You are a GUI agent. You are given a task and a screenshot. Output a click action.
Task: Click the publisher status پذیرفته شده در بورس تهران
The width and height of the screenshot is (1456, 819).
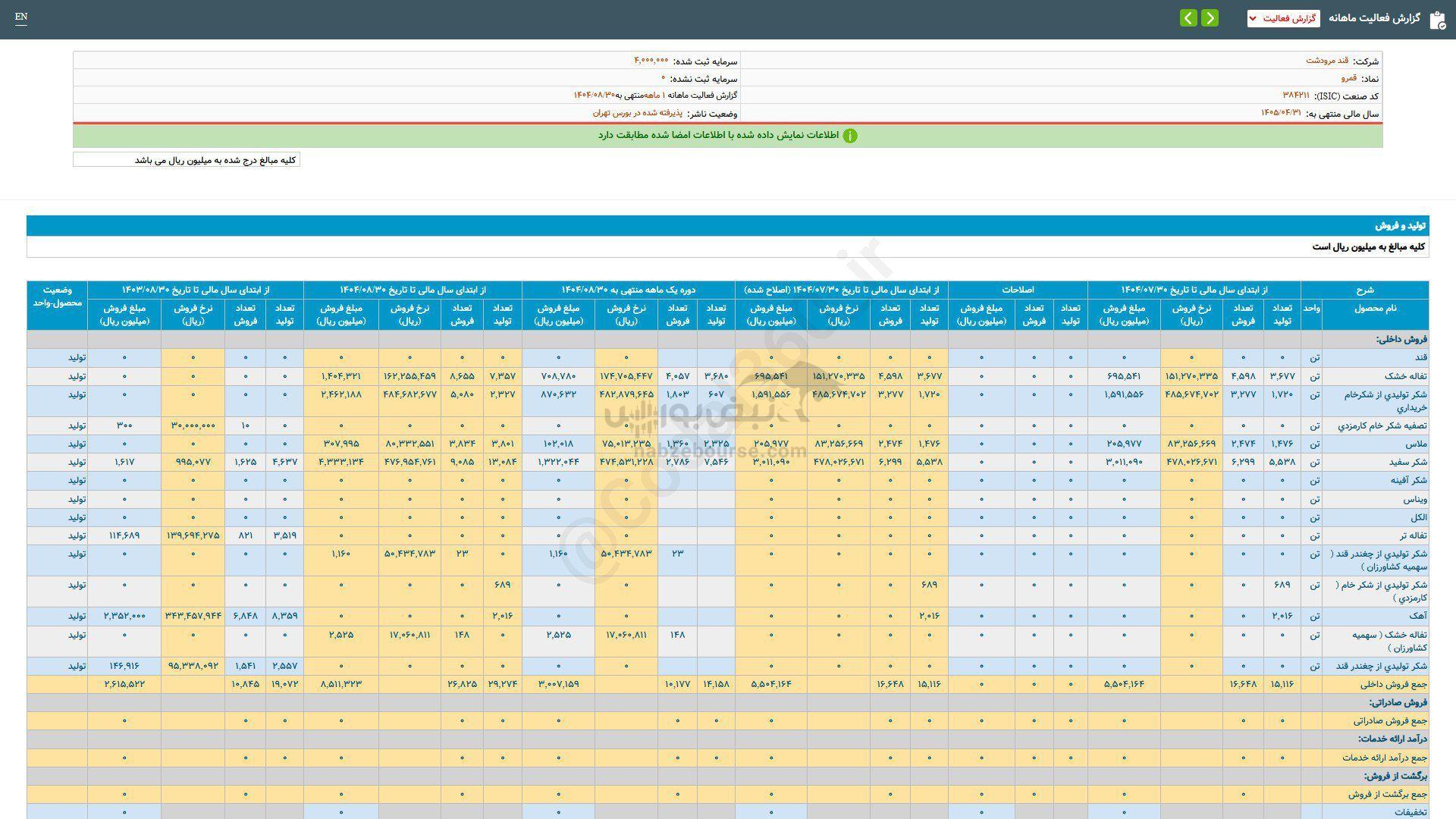pos(637,113)
